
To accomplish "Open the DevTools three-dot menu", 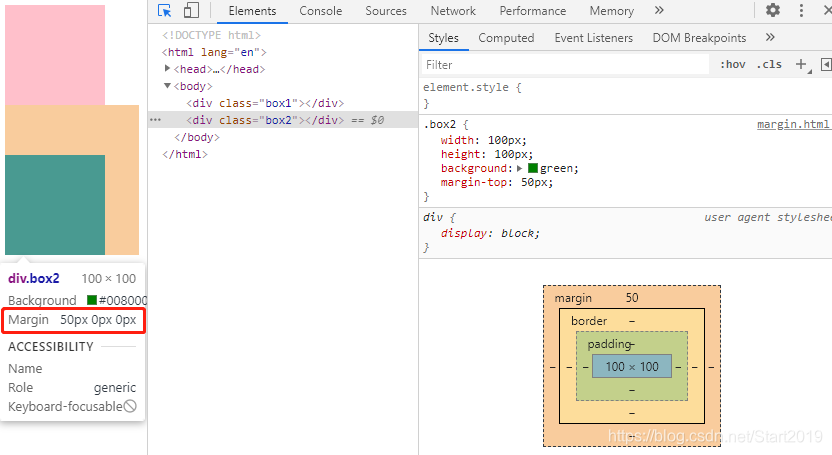I will [801, 11].
